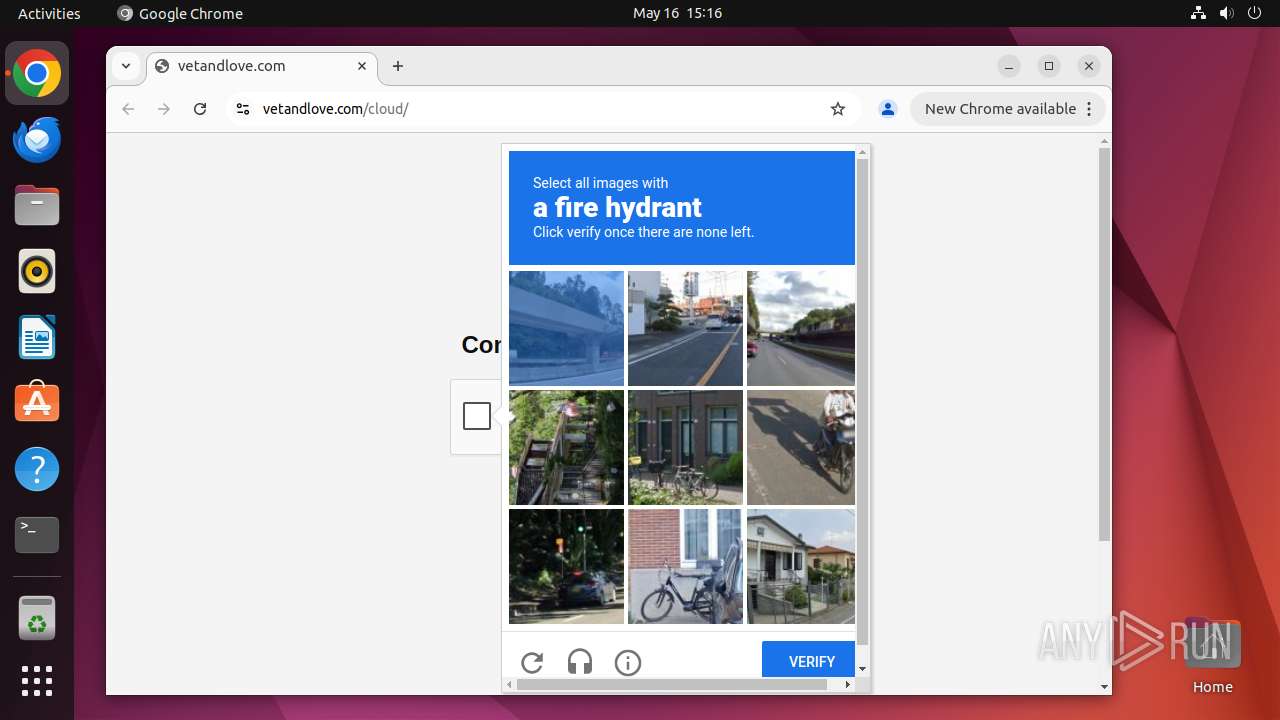Show Applications grid in dock
1280x720 pixels.
tap(37, 681)
